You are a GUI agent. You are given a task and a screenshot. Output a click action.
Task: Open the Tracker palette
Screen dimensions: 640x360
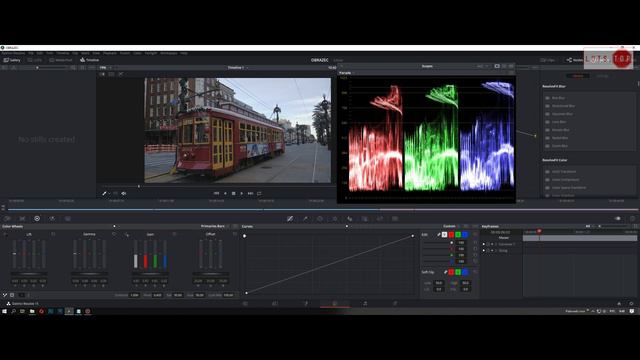point(335,219)
